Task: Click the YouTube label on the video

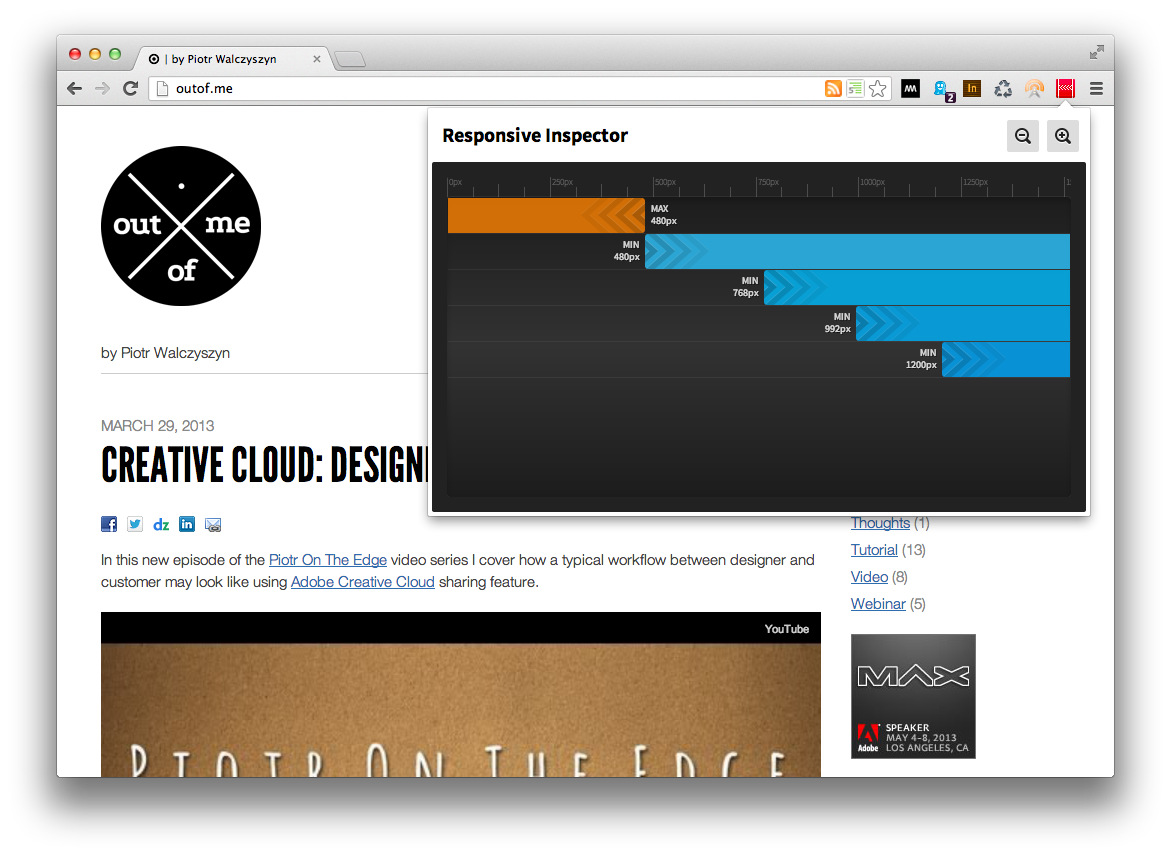Action: (786, 629)
